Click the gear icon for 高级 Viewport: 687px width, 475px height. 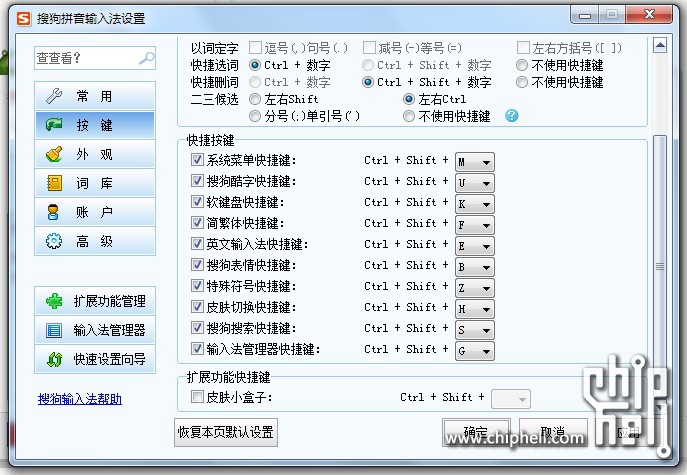click(54, 241)
